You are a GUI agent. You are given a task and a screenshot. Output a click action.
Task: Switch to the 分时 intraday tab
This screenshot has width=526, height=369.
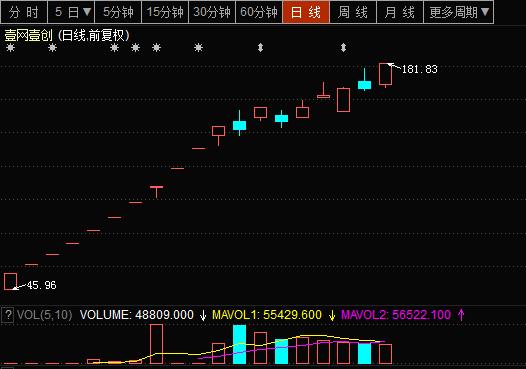click(x=24, y=12)
